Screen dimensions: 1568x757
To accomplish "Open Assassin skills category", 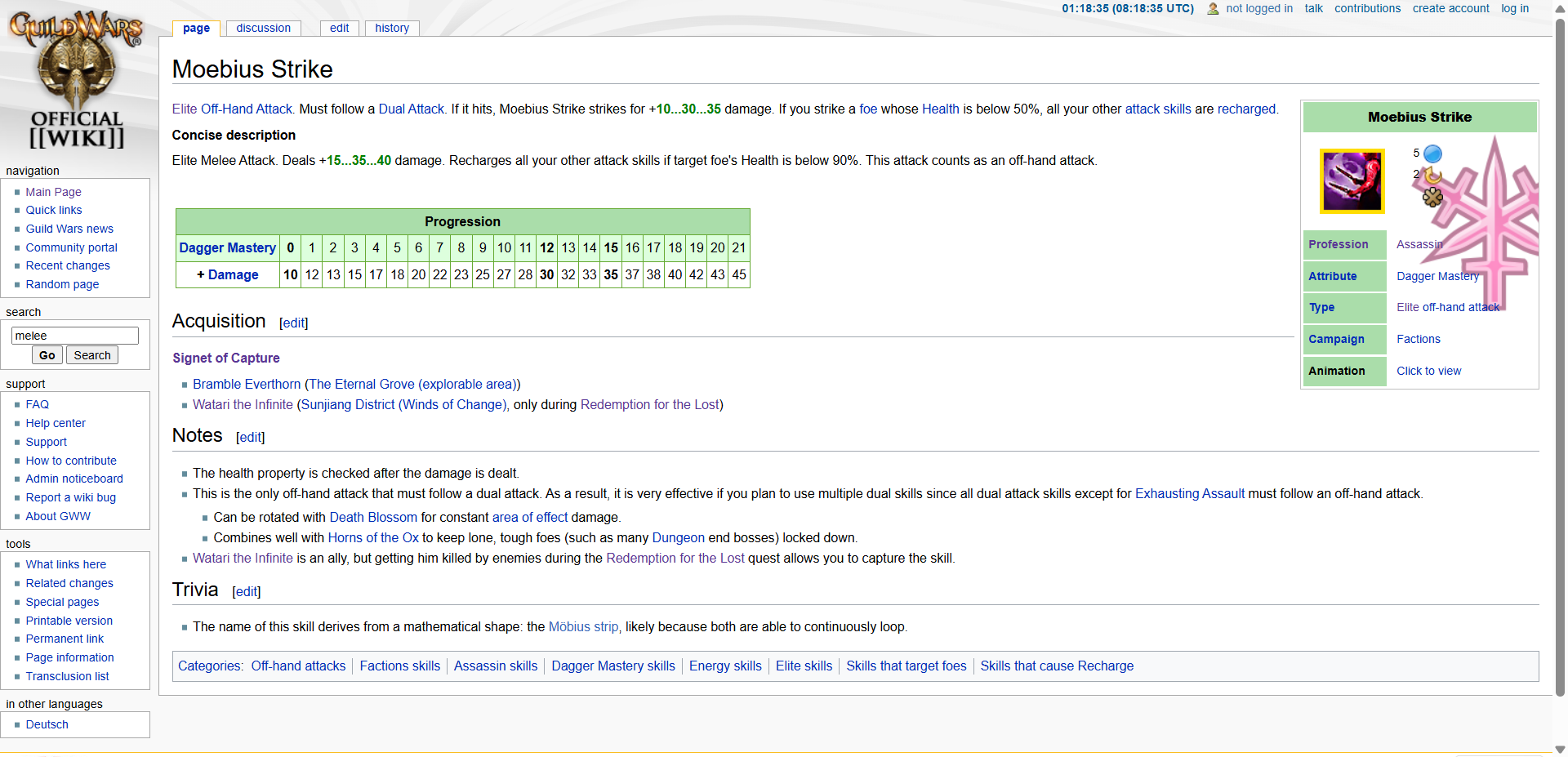I will 496,666.
